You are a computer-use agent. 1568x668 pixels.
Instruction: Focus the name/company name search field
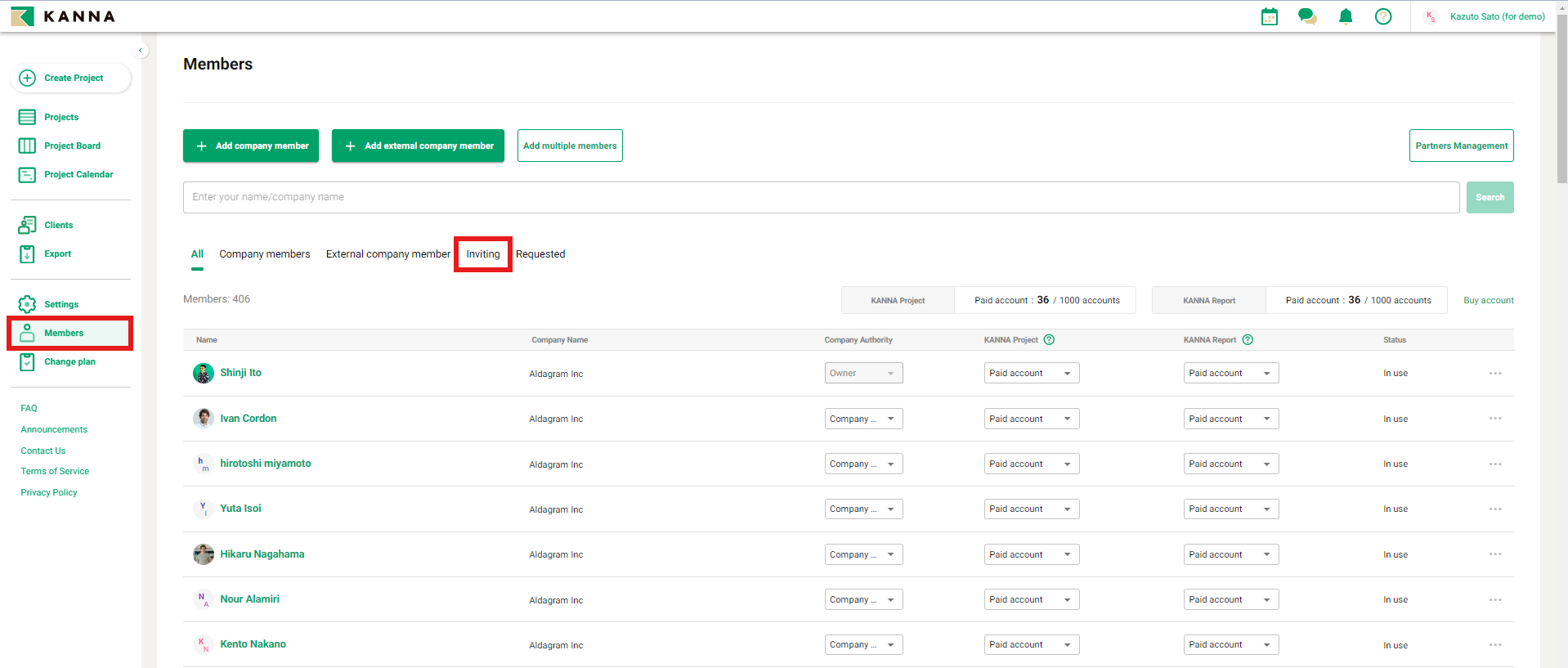pyautogui.click(x=821, y=197)
